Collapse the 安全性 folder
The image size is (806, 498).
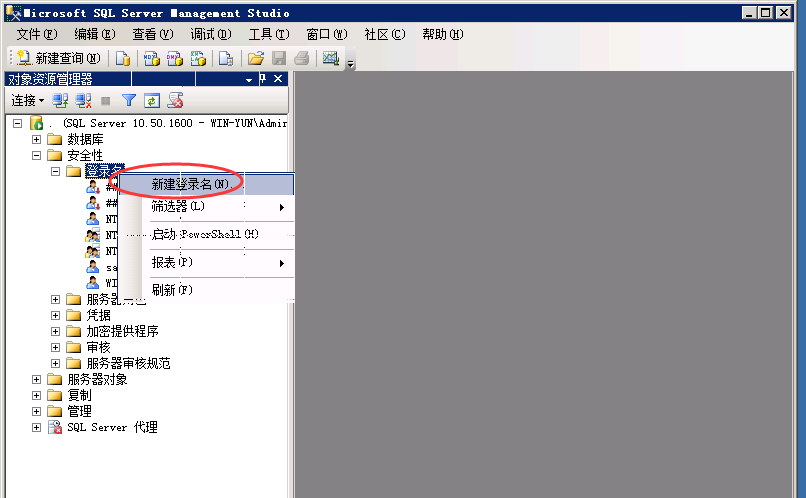(36, 155)
